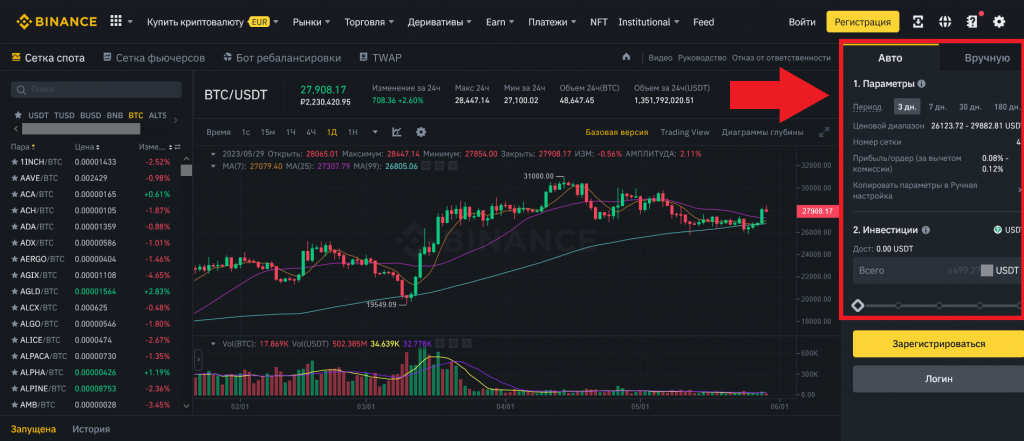Click the pair list scrollbar thumb

[186, 171]
